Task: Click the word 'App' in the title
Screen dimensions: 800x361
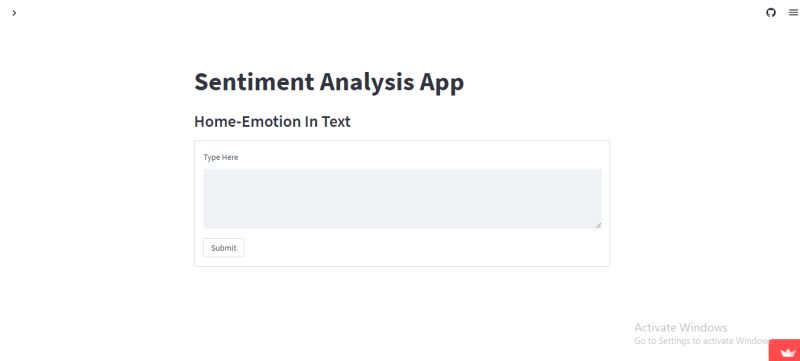Action: [442, 83]
